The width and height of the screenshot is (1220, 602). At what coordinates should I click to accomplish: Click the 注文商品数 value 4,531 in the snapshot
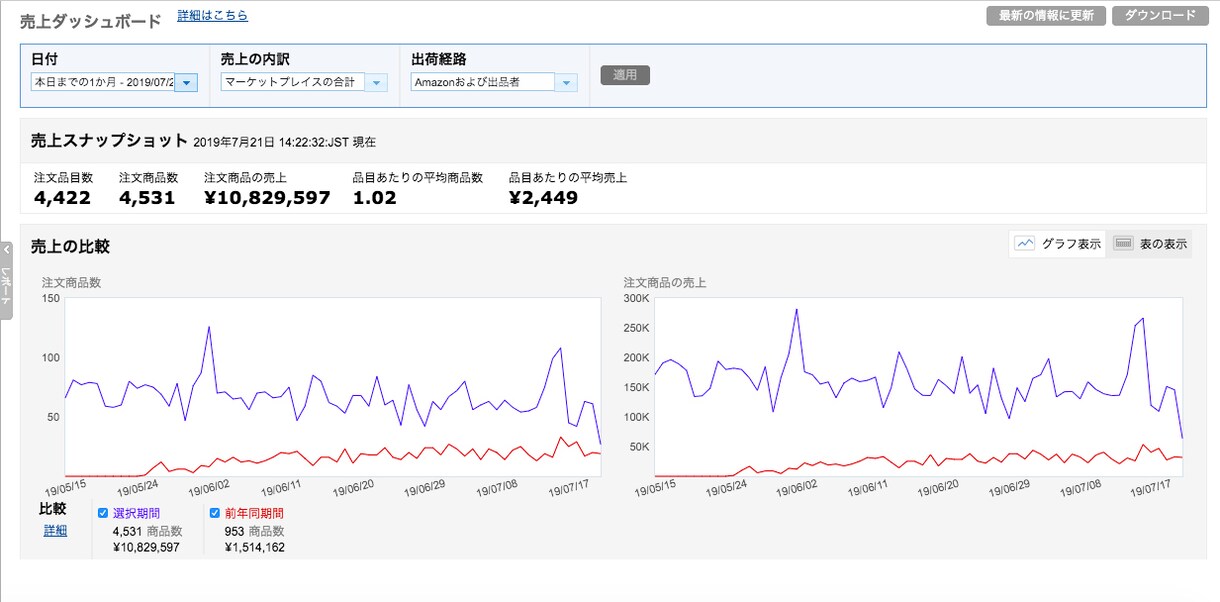coord(147,197)
